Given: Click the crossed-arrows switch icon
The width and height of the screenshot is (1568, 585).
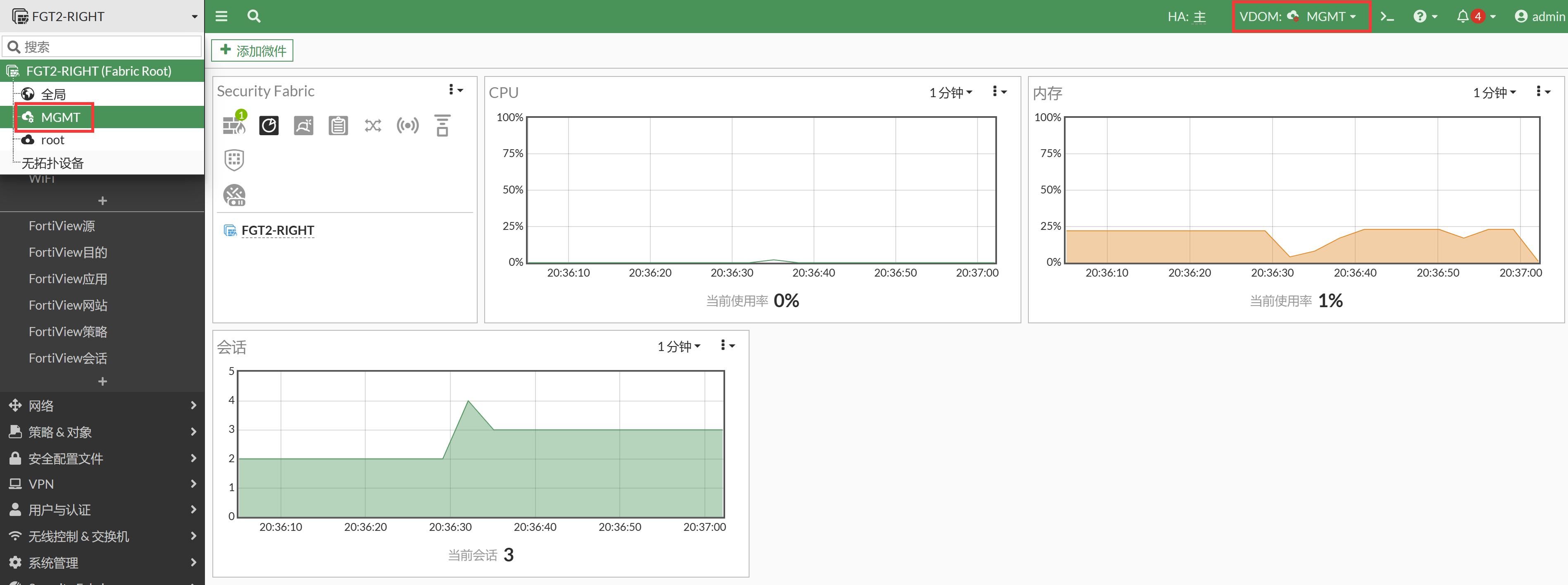Looking at the screenshot, I should [x=373, y=126].
